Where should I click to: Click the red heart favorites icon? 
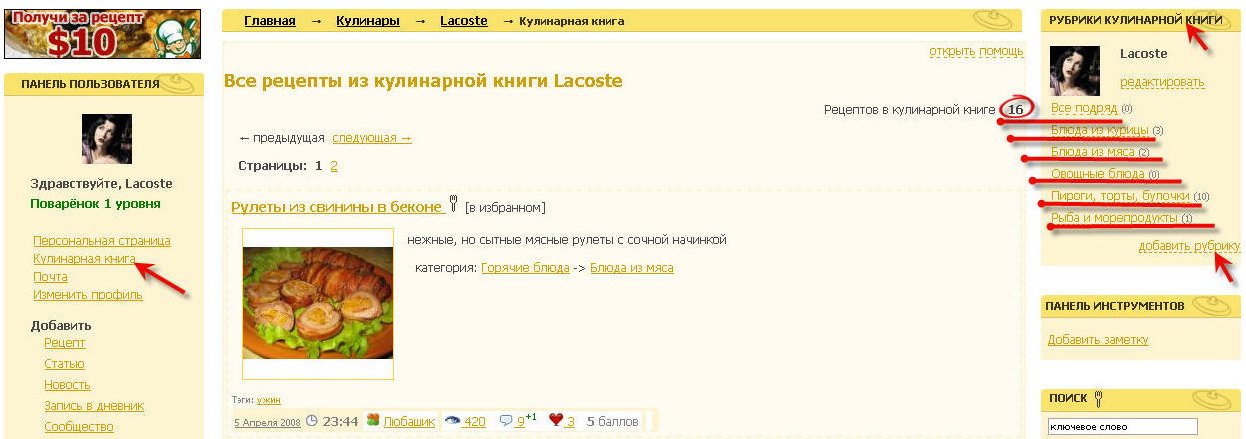(556, 421)
